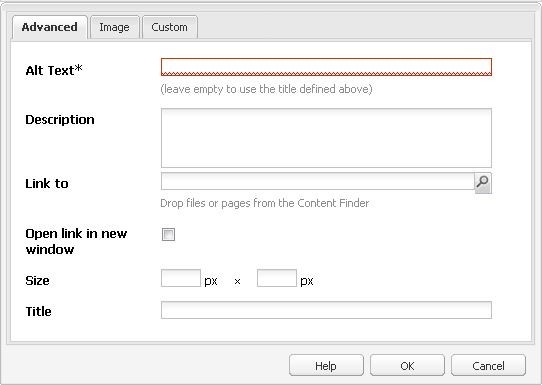This screenshot has width=542, height=385.
Task: Confirm dialog with OK button
Action: point(407,365)
